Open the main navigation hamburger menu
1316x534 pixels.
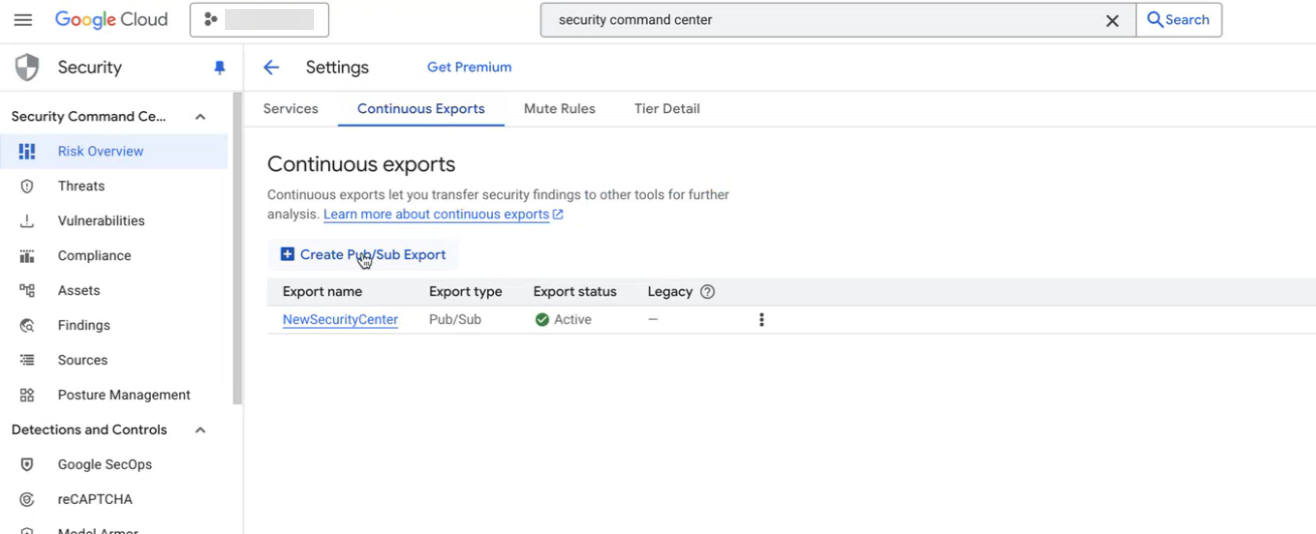pyautogui.click(x=23, y=20)
